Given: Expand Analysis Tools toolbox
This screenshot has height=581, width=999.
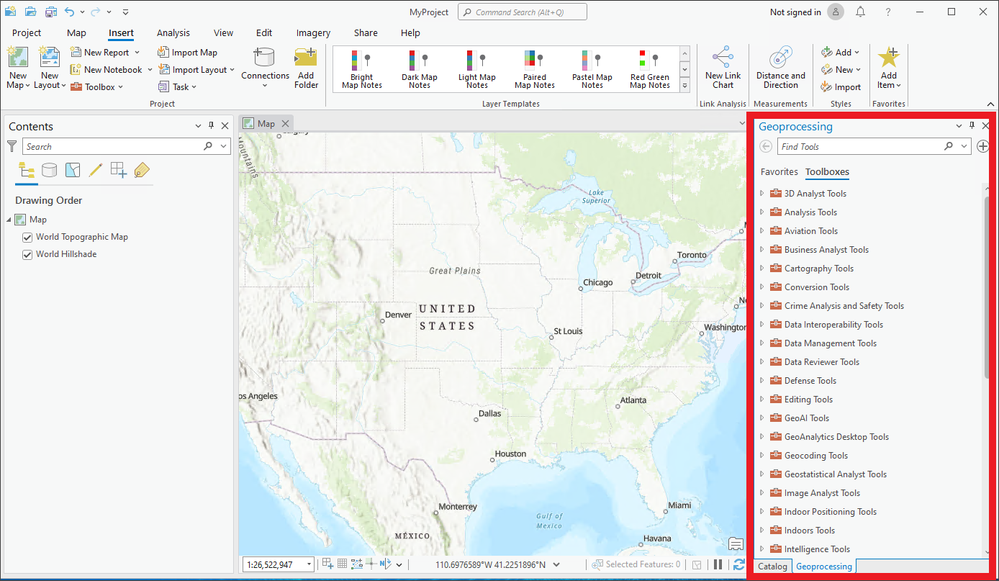Looking at the screenshot, I should coord(762,212).
